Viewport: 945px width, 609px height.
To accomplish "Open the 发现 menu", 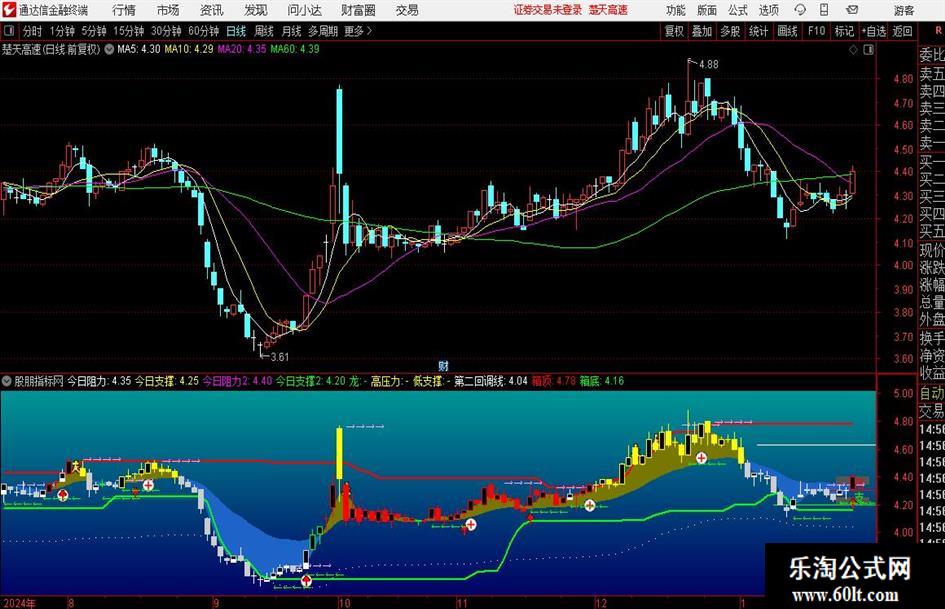I will tap(256, 10).
